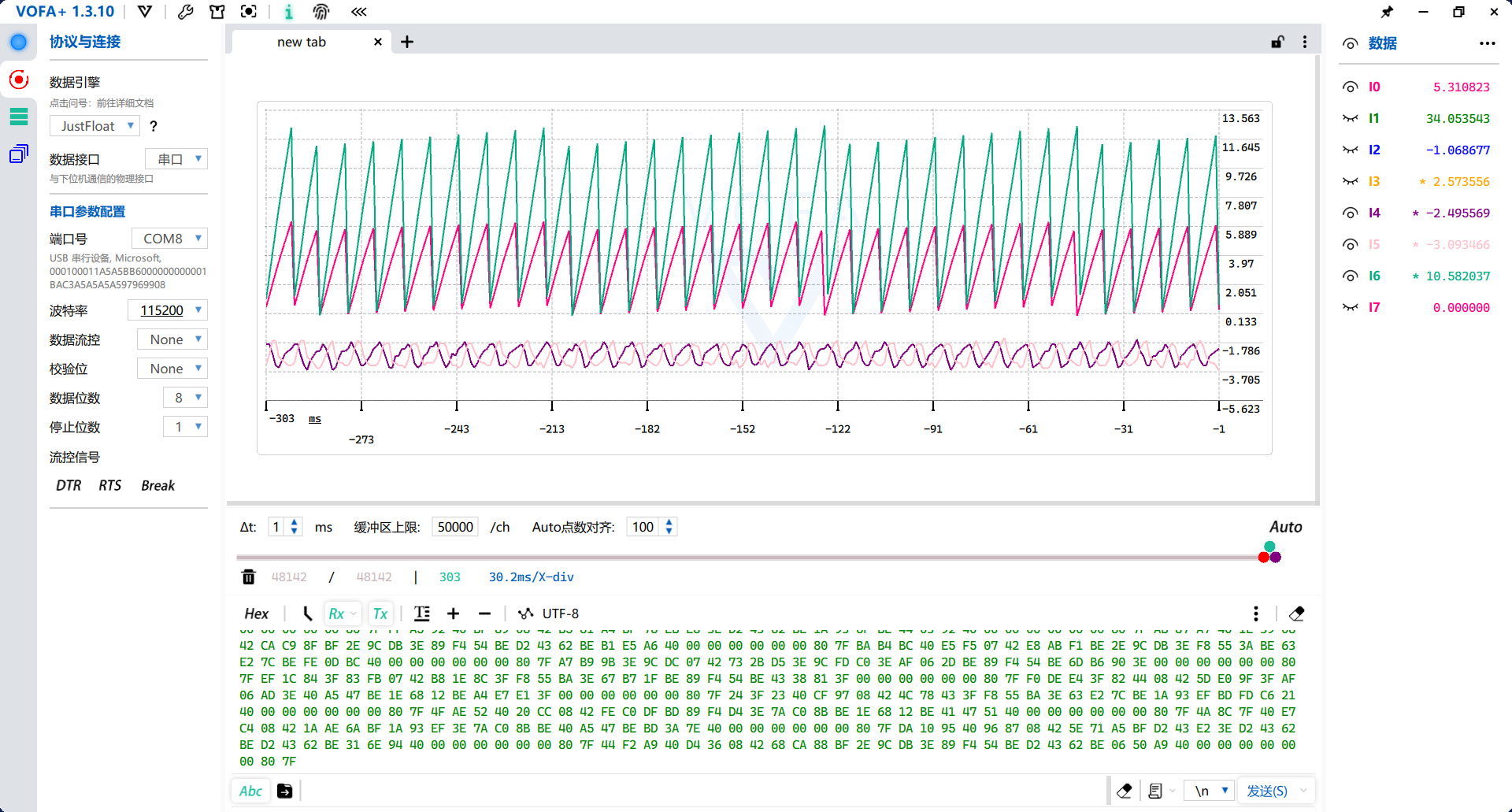
Task: Toggle visibility of channel I0
Action: pos(1350,87)
